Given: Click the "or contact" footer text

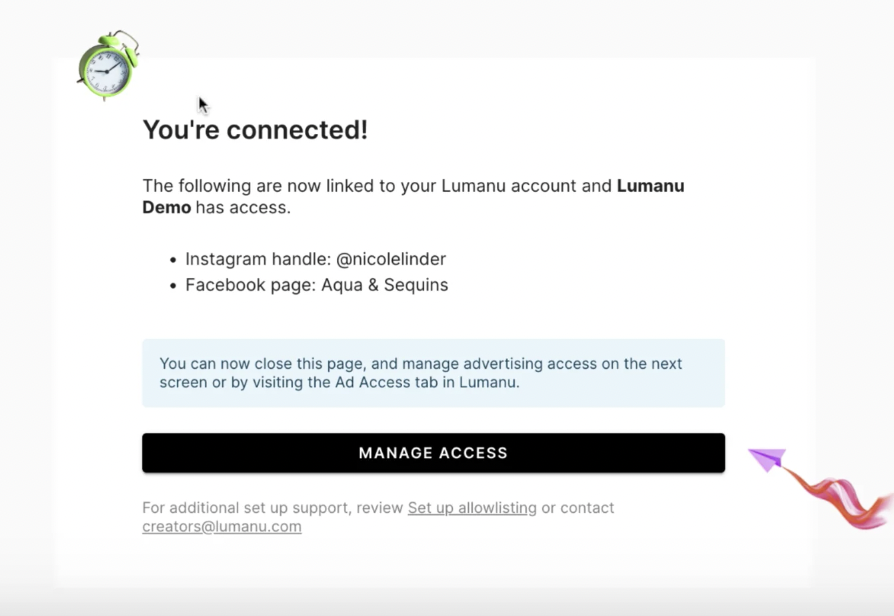Looking at the screenshot, I should [578, 508].
